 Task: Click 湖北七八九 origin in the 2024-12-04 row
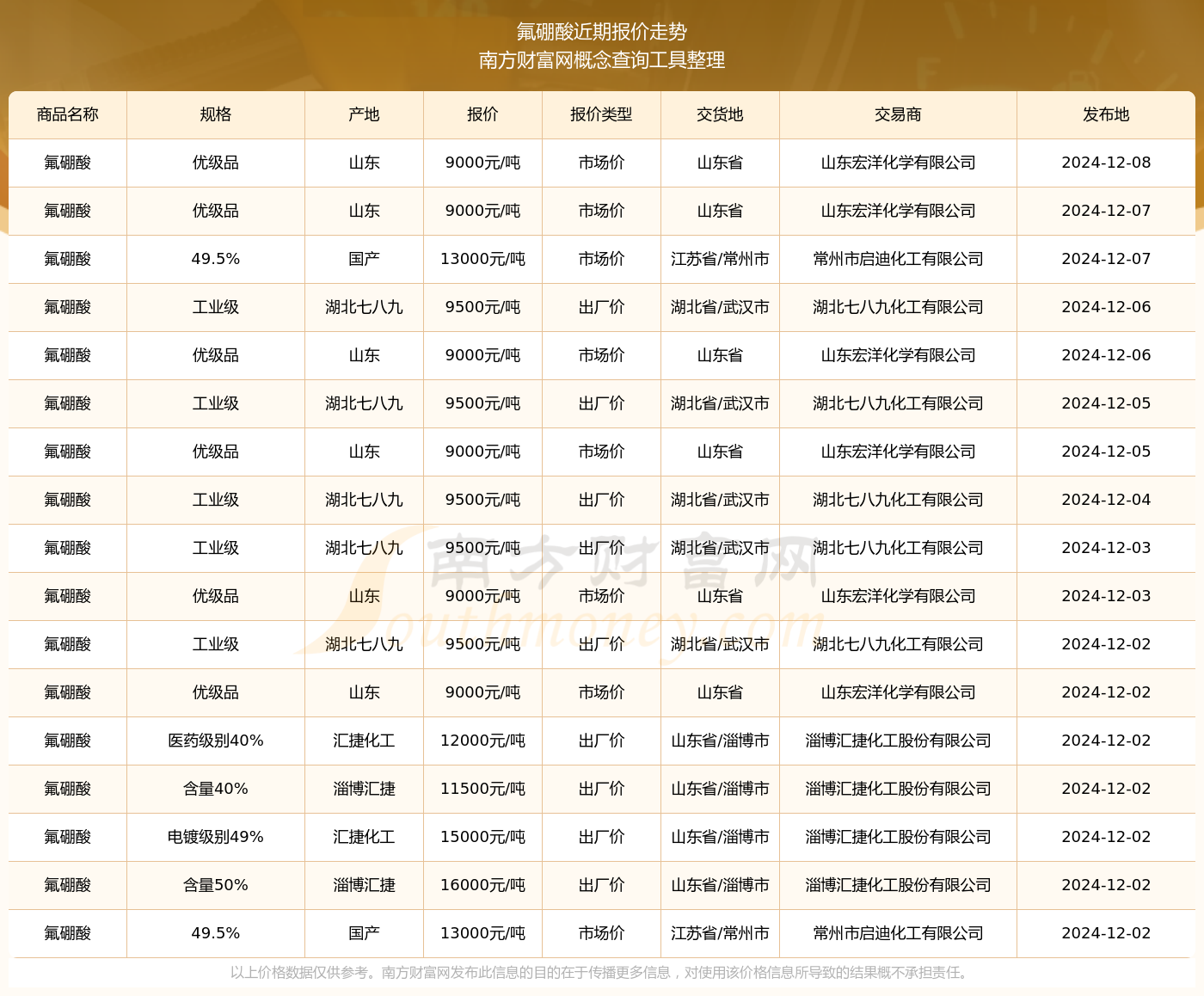(x=364, y=500)
